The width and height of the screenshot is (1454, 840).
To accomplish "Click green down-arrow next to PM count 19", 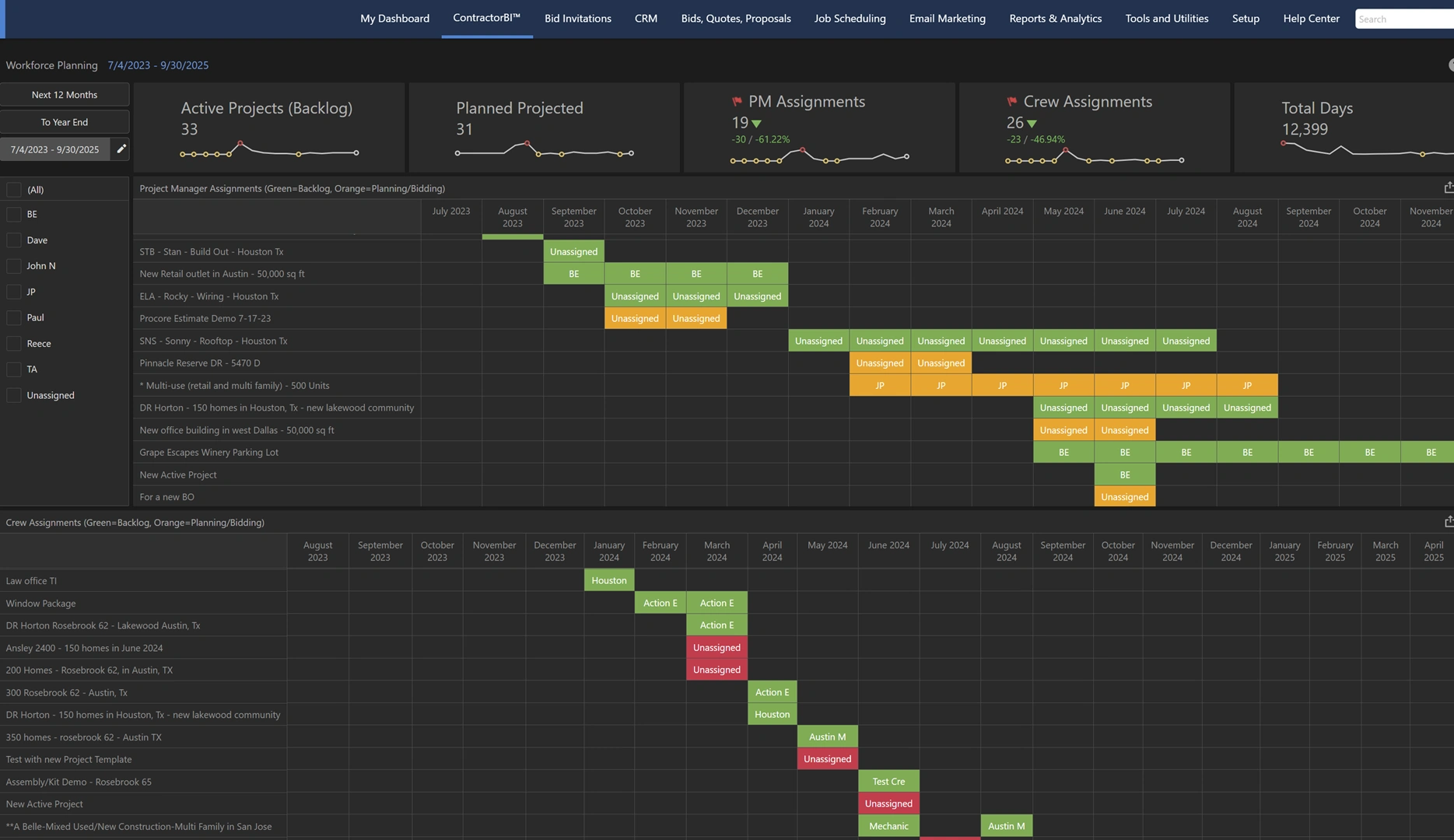I will pyautogui.click(x=757, y=124).
